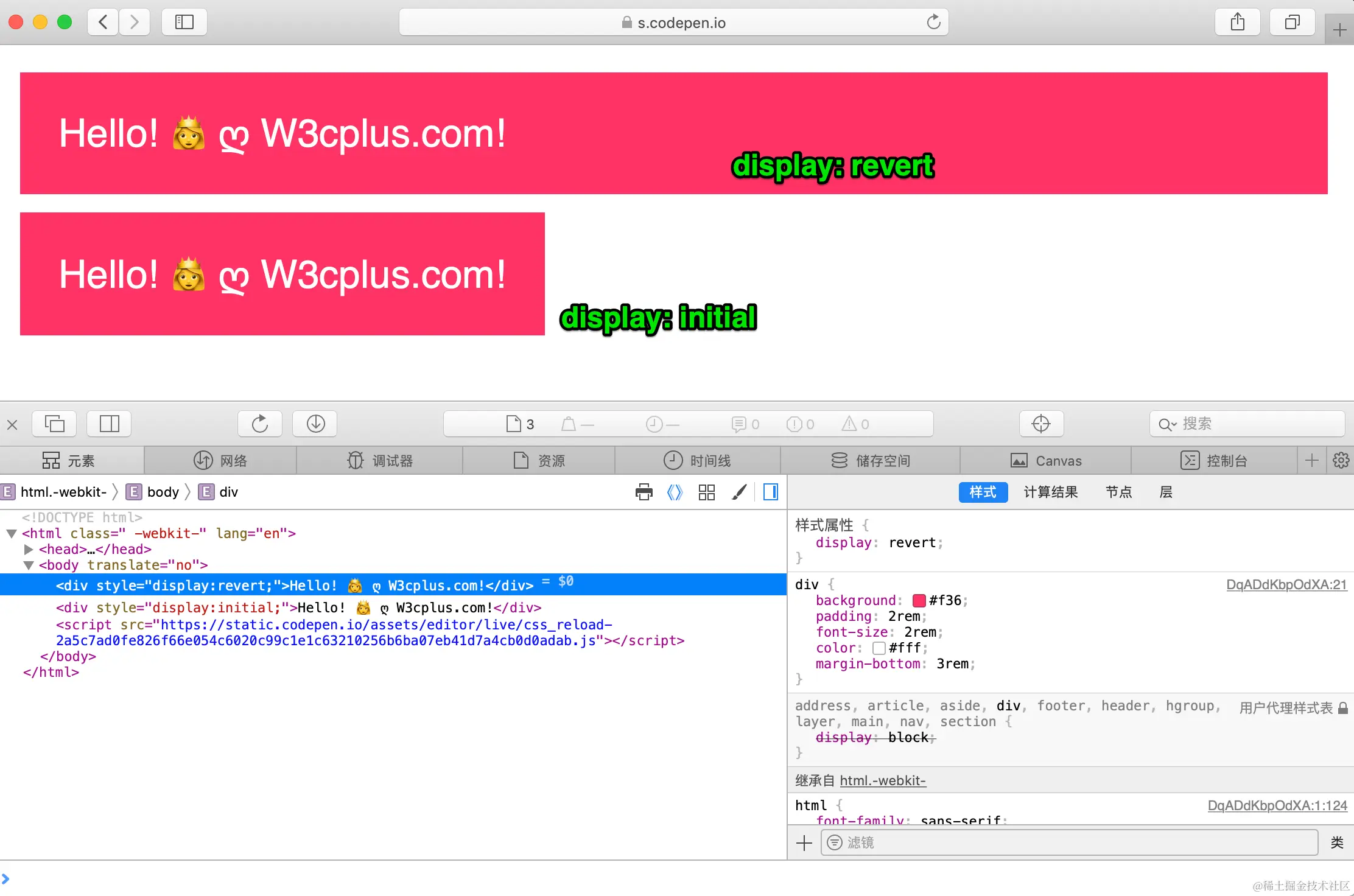Expand the head element node
This screenshot has width=1354, height=896.
click(x=28, y=550)
